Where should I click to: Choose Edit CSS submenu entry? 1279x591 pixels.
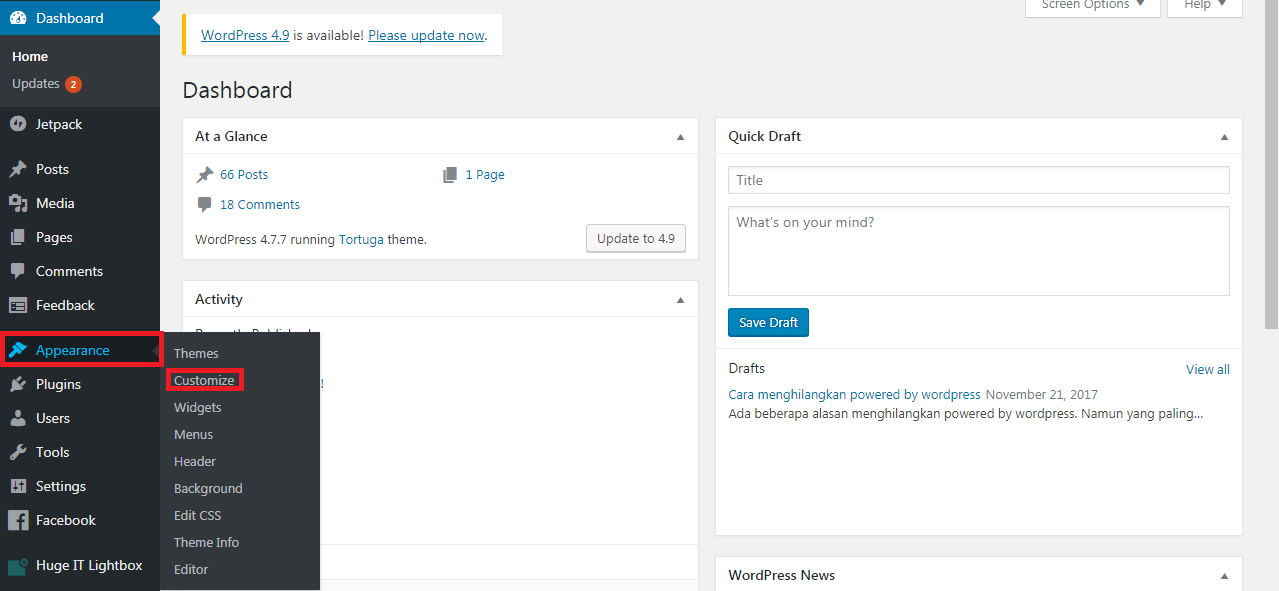(198, 515)
